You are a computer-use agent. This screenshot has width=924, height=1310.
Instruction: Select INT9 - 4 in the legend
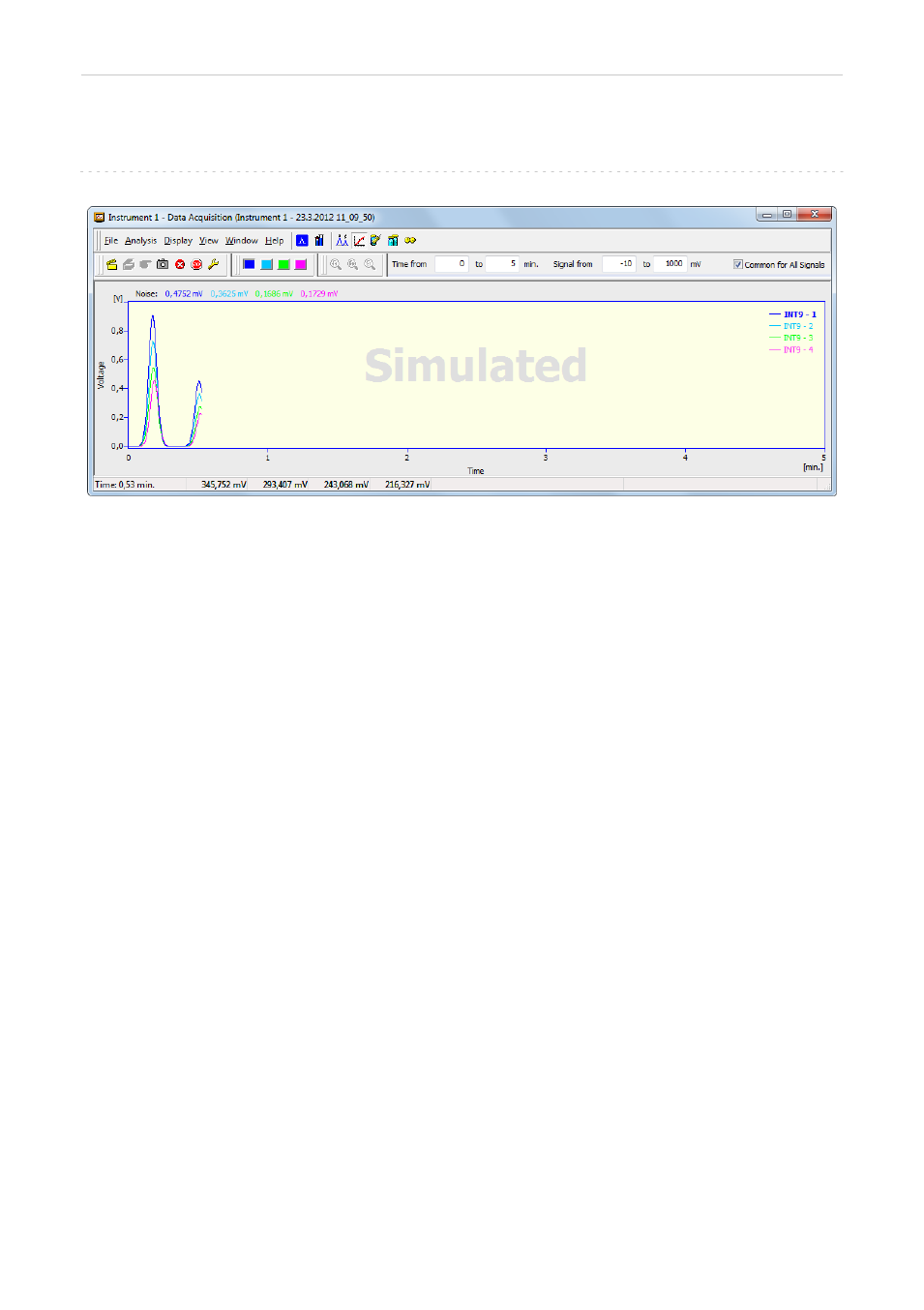click(x=791, y=350)
